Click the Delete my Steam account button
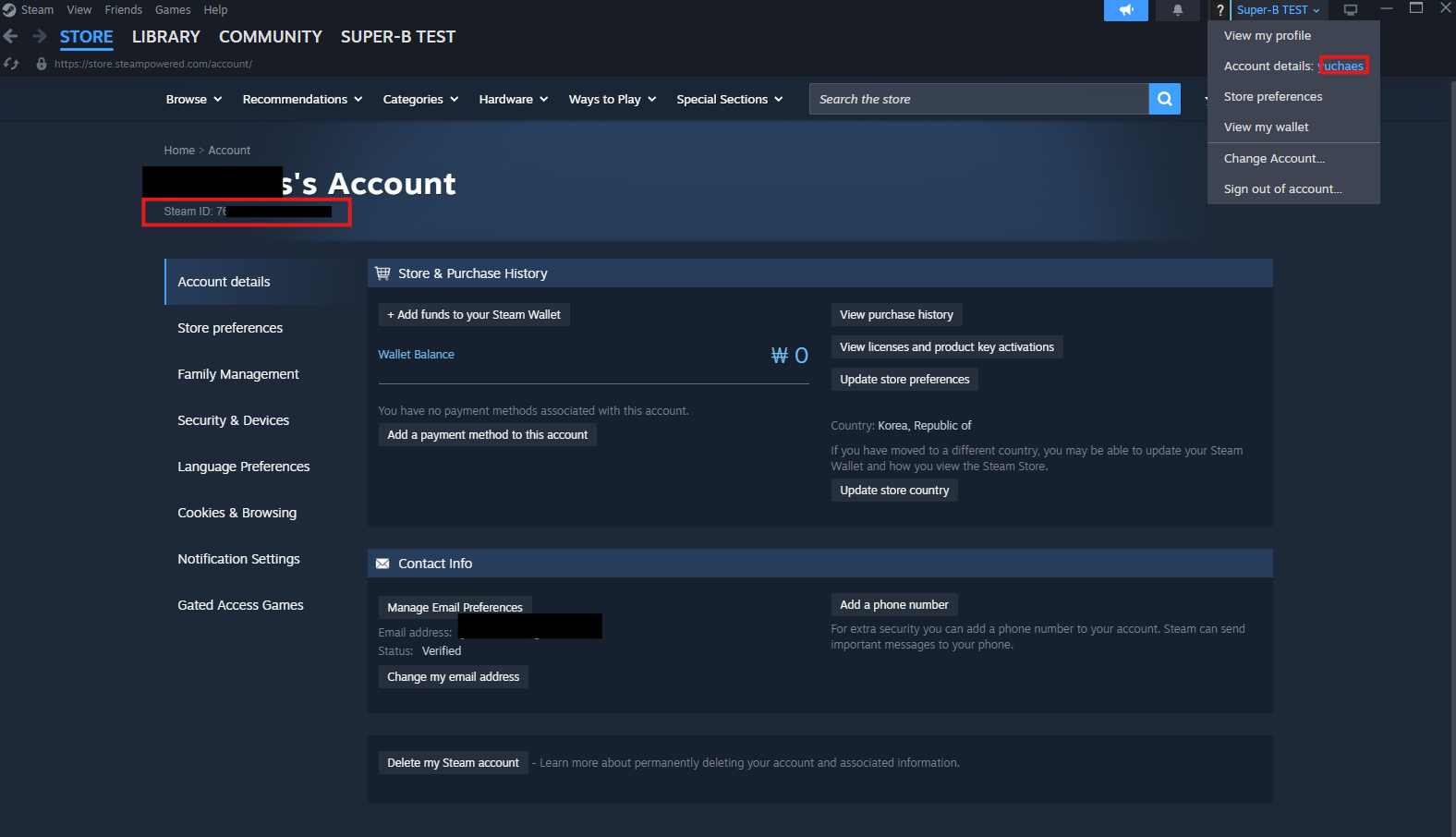The height and width of the screenshot is (837, 1456). pyautogui.click(x=453, y=763)
